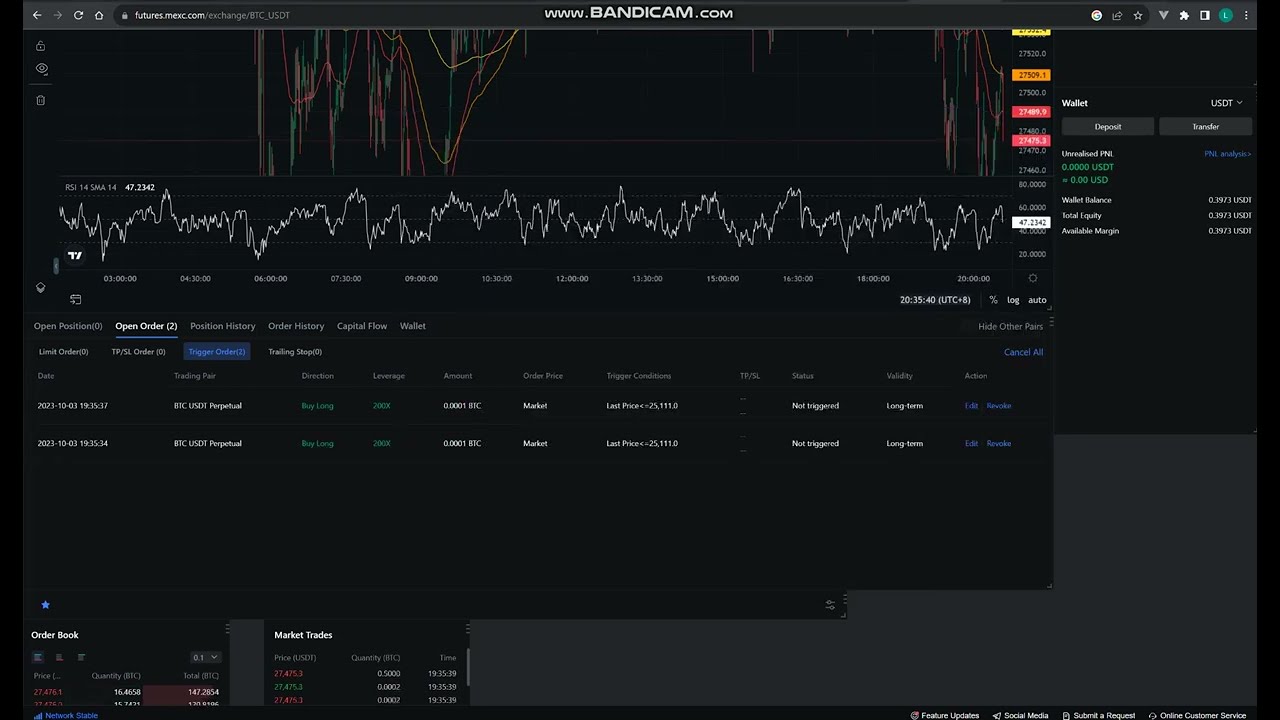Open Social Media footer link
This screenshot has width=1280, height=720.
(1020, 715)
